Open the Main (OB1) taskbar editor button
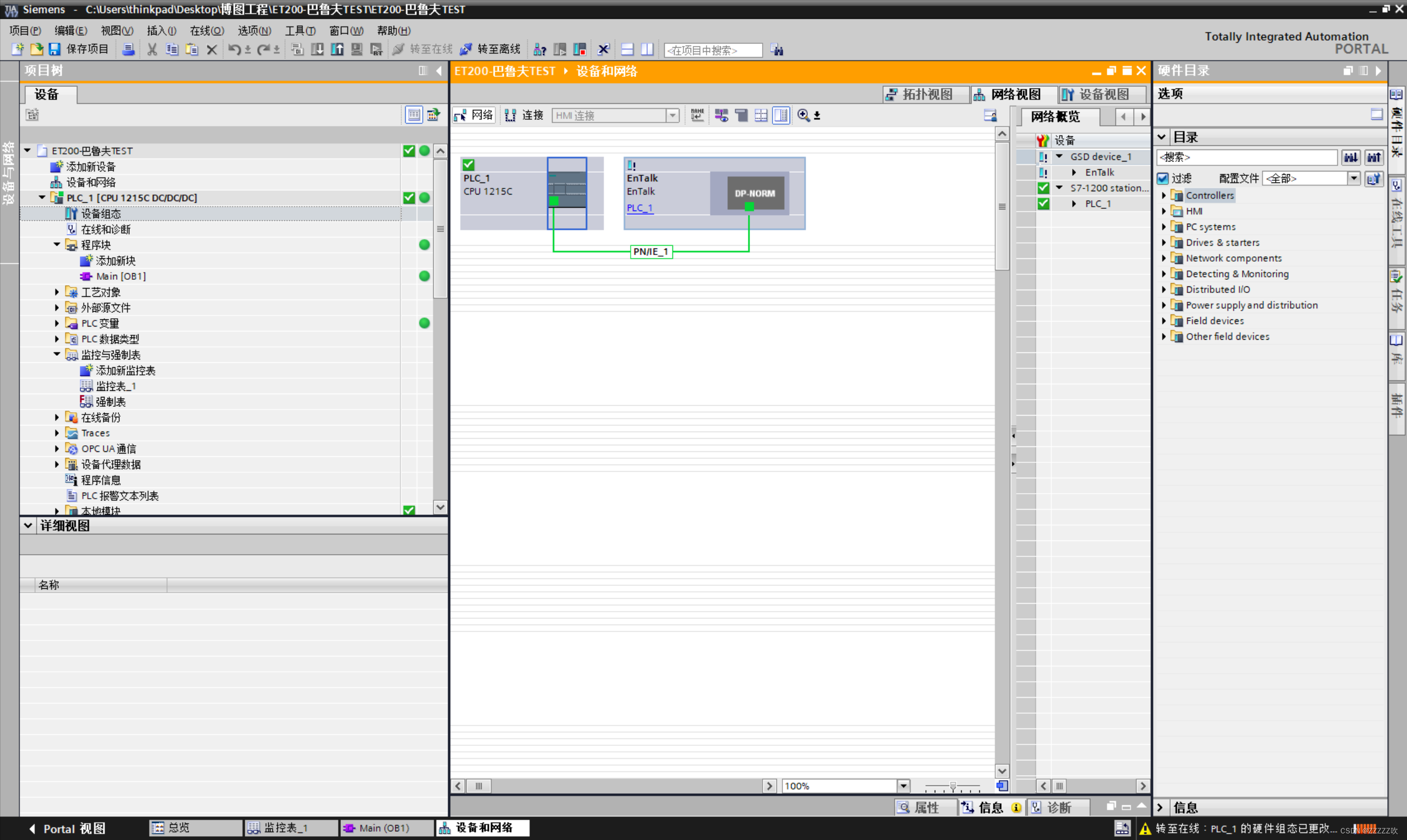Viewport: 1407px width, 840px height. pyautogui.click(x=386, y=827)
